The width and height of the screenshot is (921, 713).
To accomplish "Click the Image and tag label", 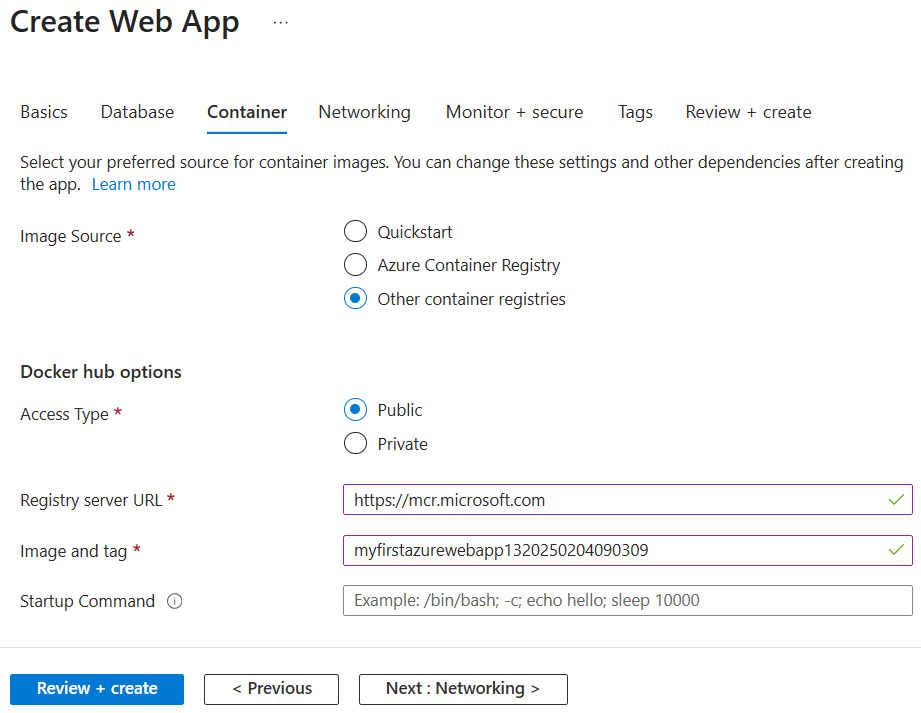I will pyautogui.click(x=73, y=551).
